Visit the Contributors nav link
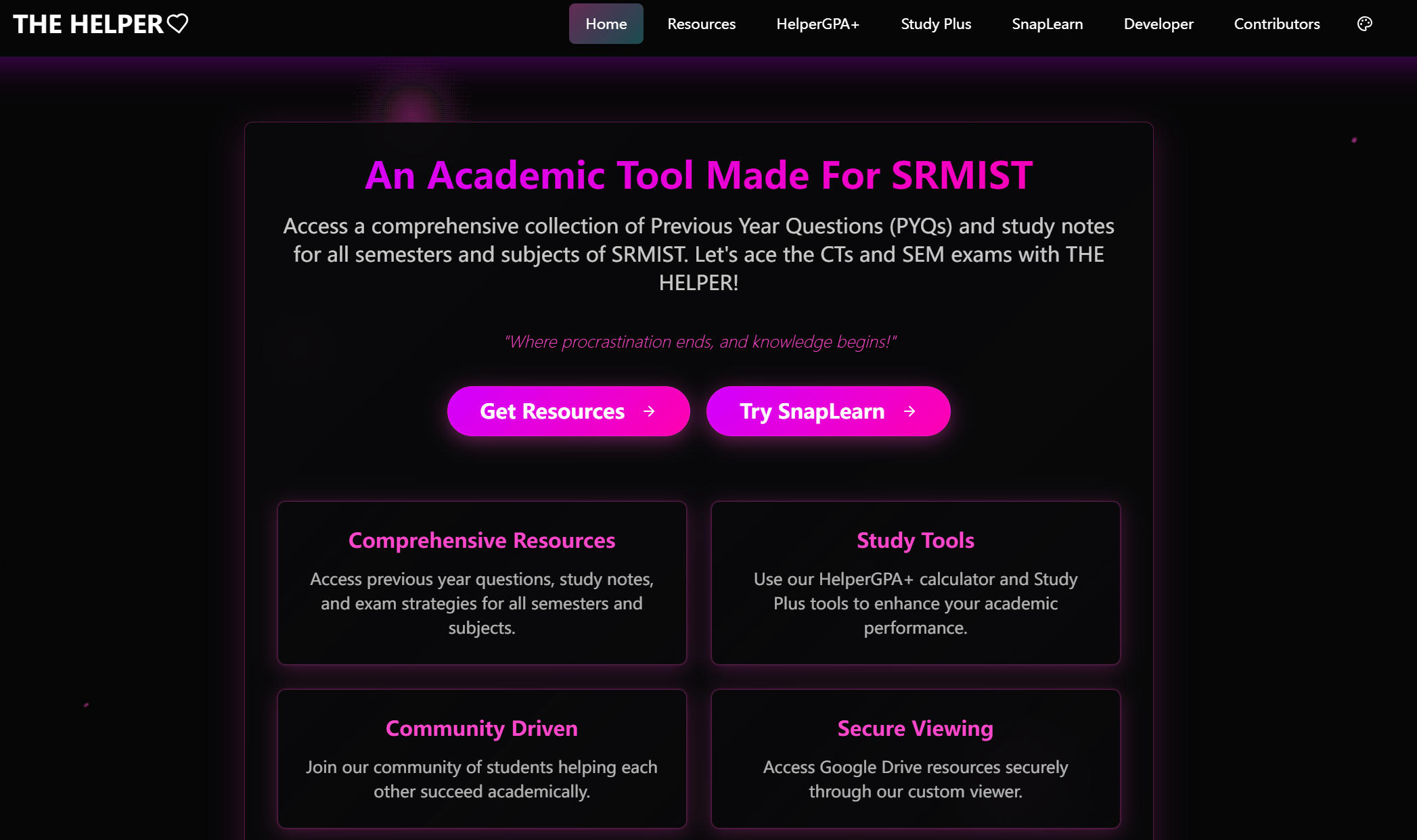The height and width of the screenshot is (840, 1417). (x=1276, y=24)
